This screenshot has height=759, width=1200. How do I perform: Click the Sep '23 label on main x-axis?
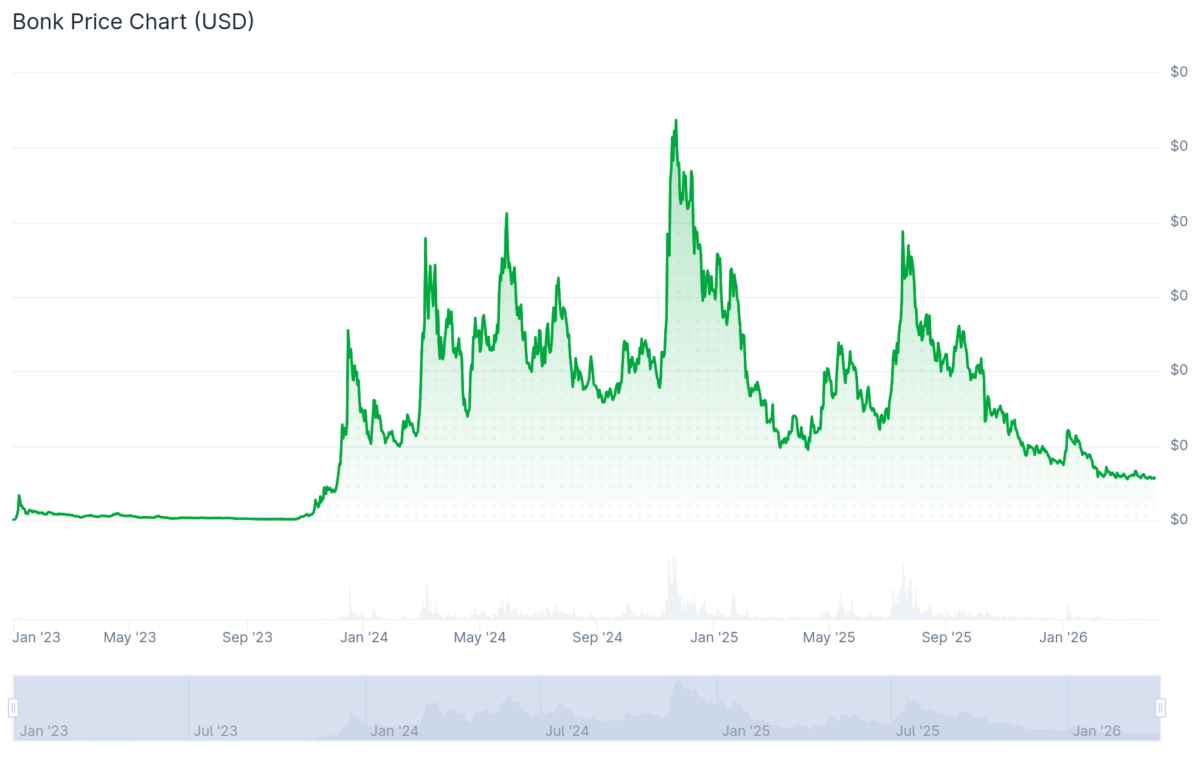247,637
